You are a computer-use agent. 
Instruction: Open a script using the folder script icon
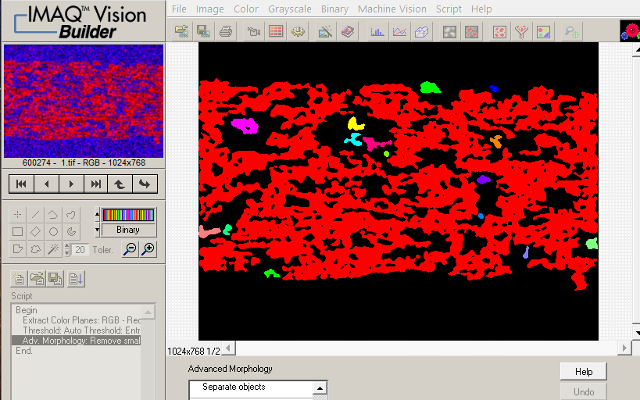click(37, 279)
